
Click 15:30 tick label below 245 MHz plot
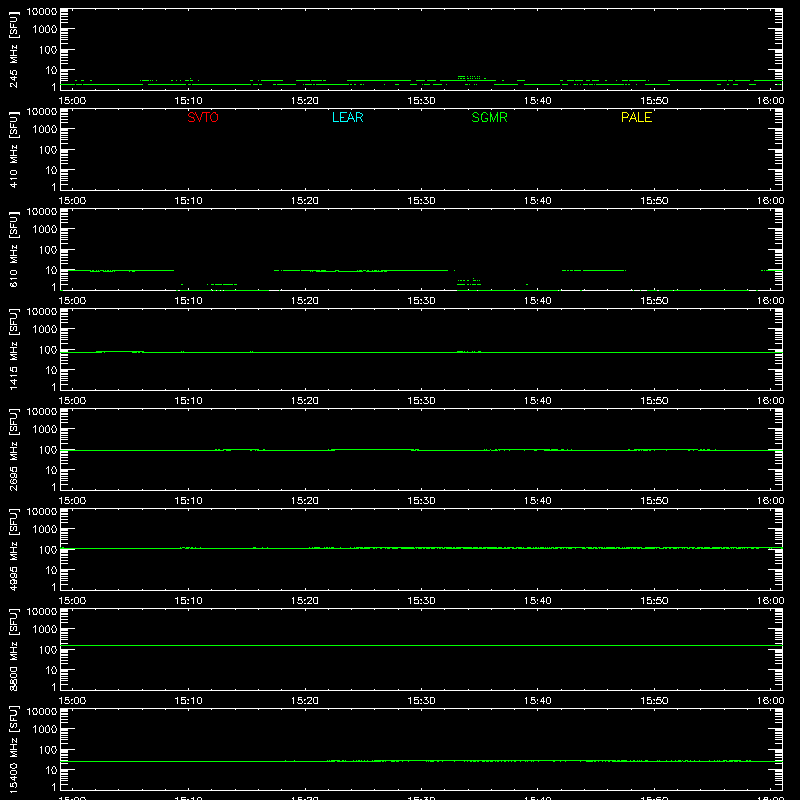421,101
